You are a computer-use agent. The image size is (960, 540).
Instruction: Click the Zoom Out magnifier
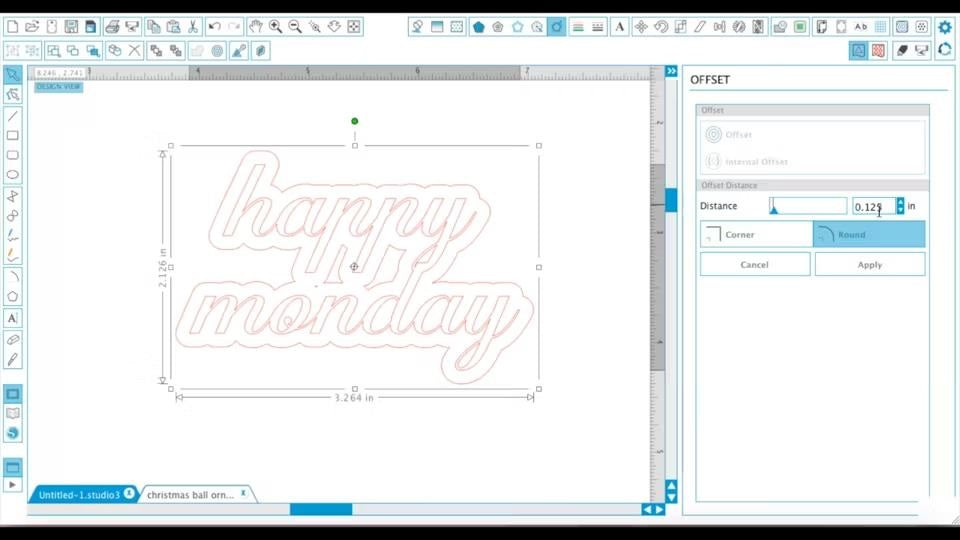[x=295, y=26]
